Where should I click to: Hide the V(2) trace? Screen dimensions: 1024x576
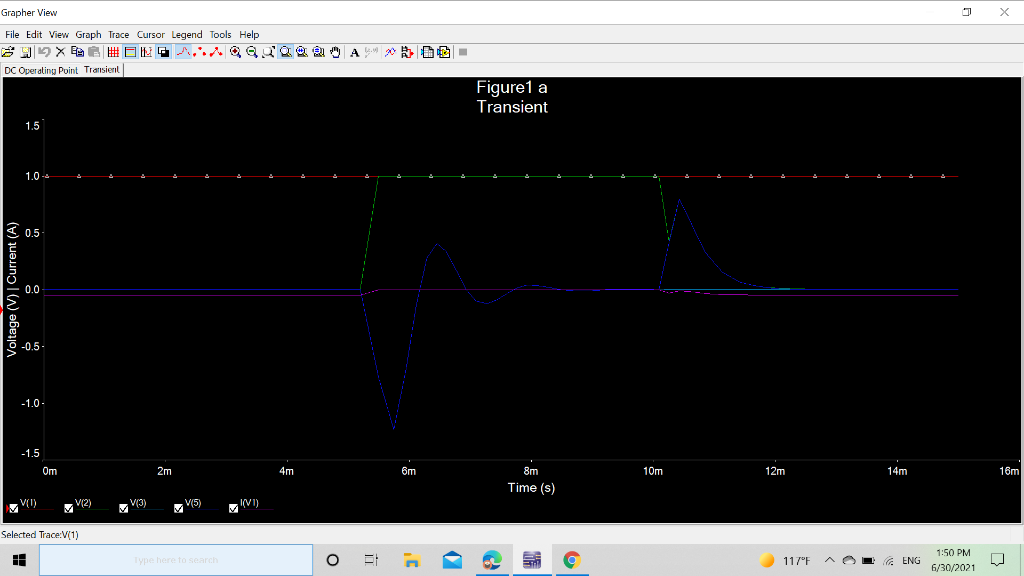pos(67,508)
